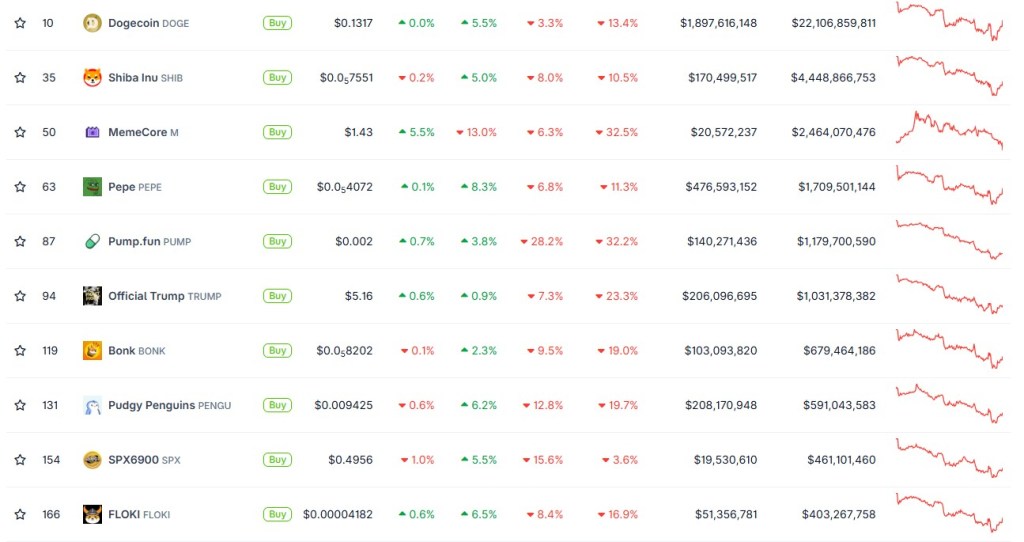Toggle the star for MemeCore
1024x542 pixels.
pos(20,132)
